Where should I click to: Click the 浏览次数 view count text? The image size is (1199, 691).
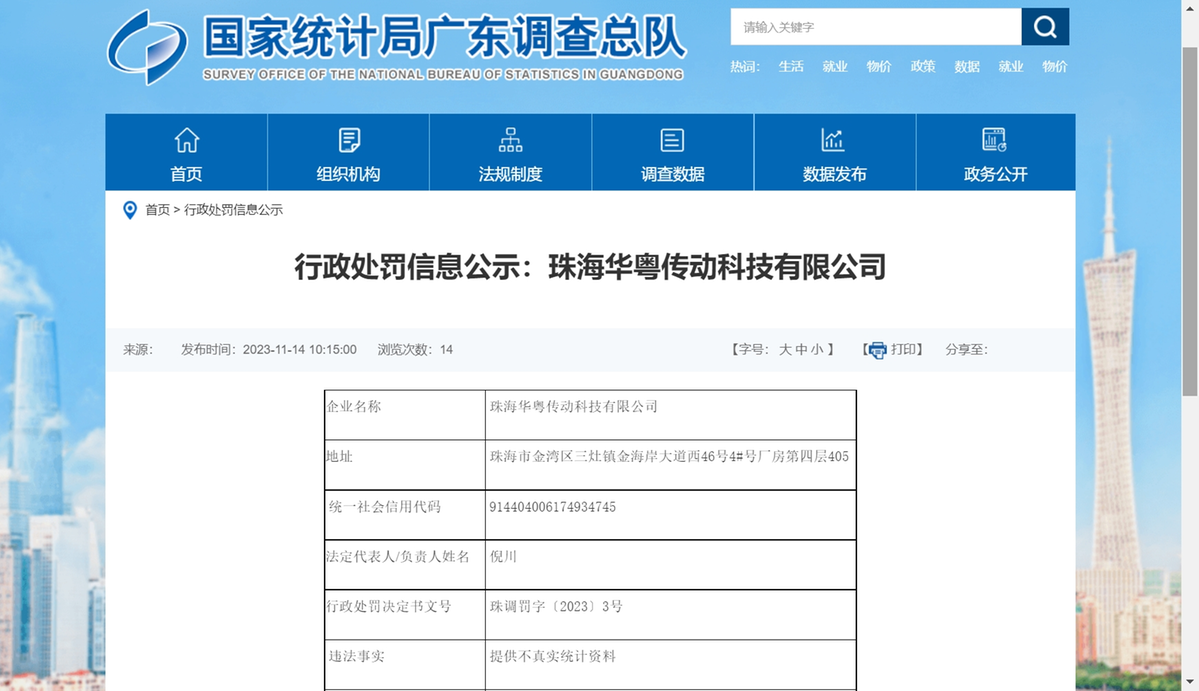click(x=415, y=350)
